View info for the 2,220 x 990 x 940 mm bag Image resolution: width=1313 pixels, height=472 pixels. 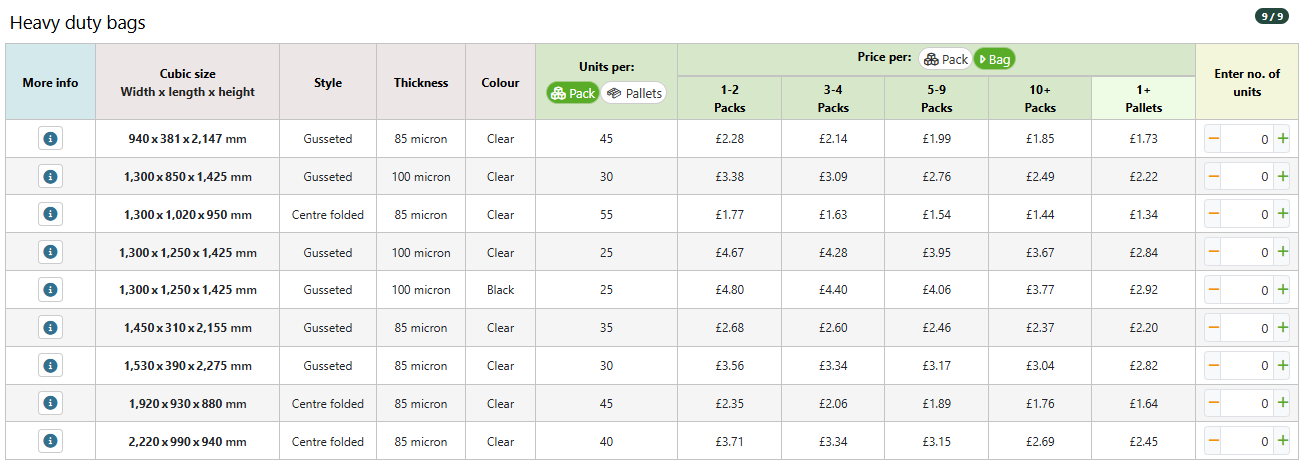pos(50,440)
